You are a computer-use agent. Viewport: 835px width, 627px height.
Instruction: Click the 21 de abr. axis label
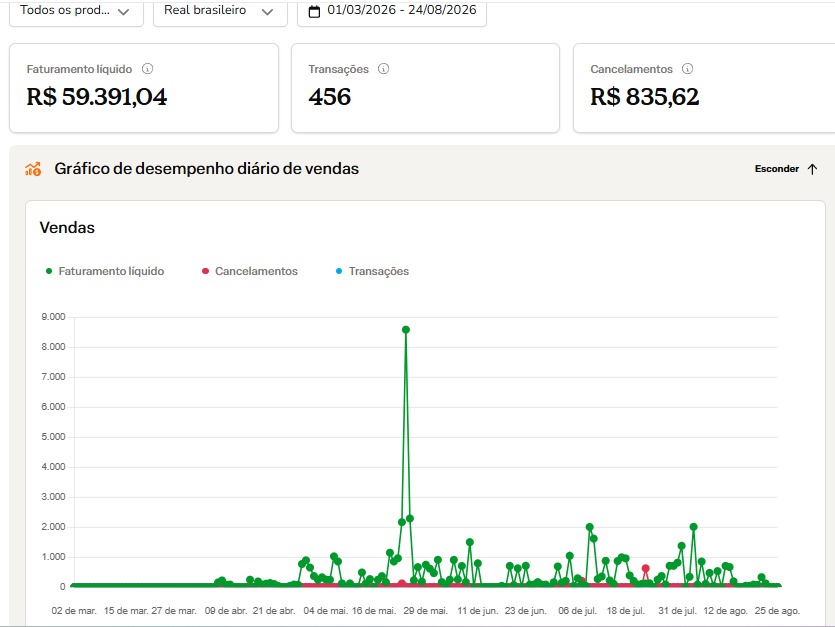coord(274,610)
